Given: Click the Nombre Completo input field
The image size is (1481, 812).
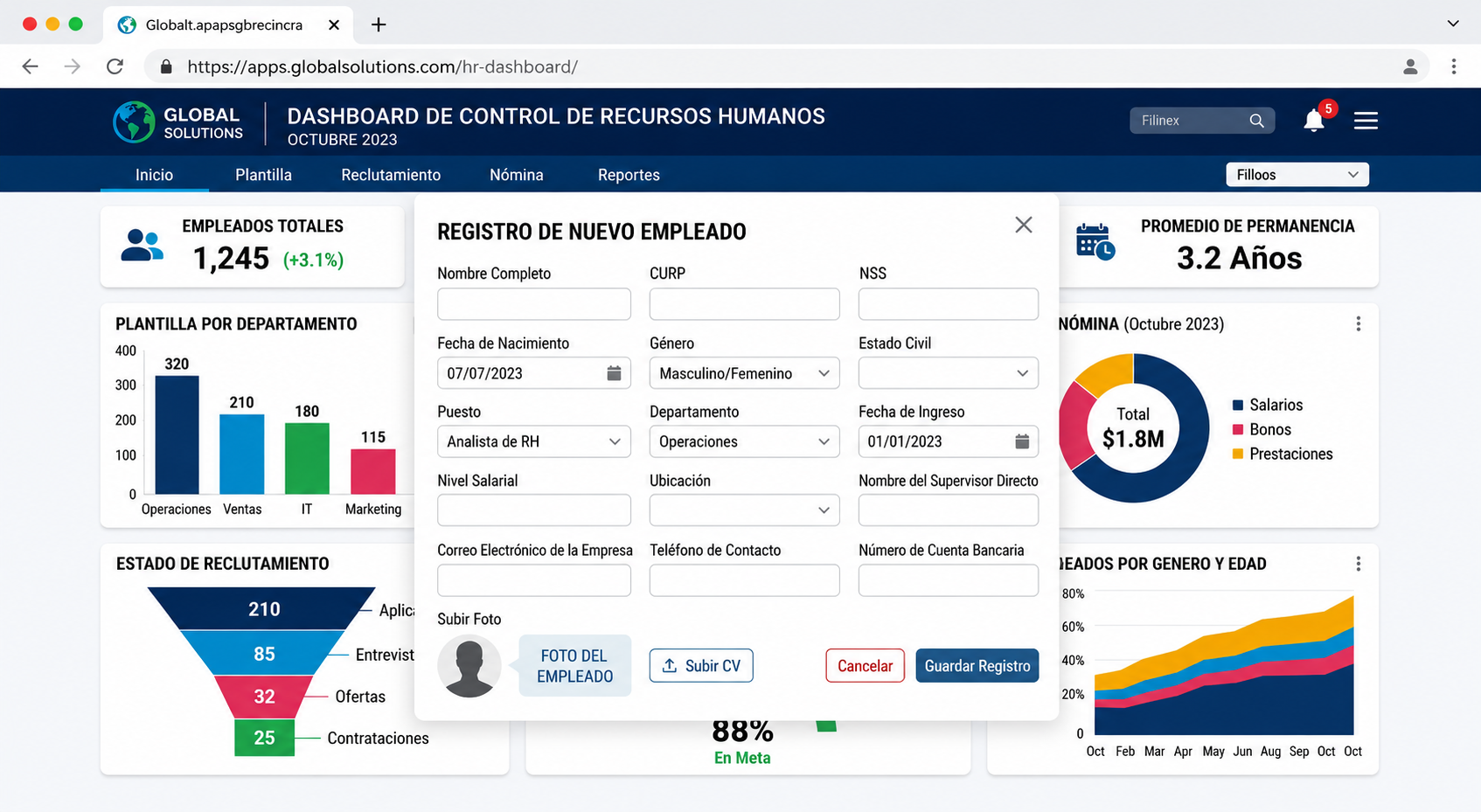Looking at the screenshot, I should pos(533,304).
